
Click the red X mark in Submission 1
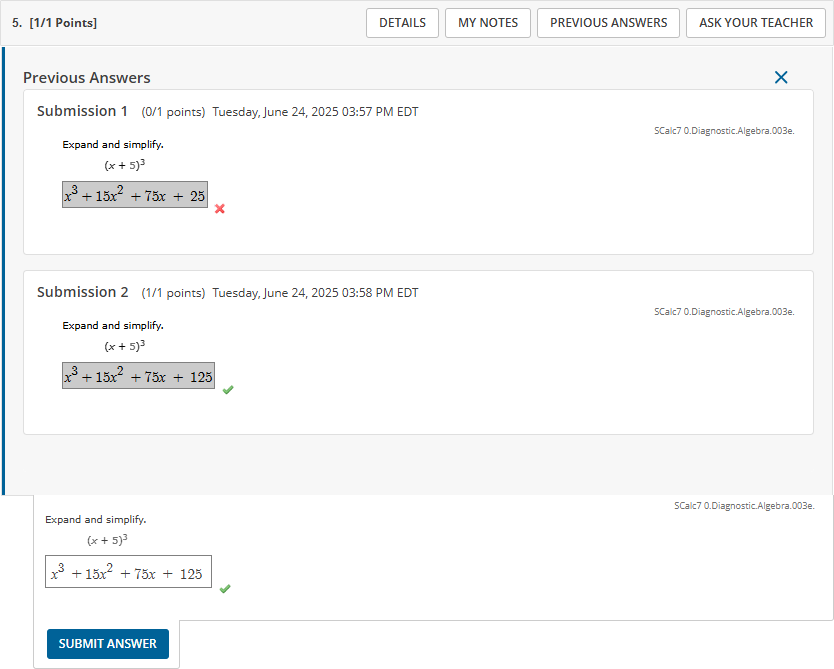coord(220,209)
